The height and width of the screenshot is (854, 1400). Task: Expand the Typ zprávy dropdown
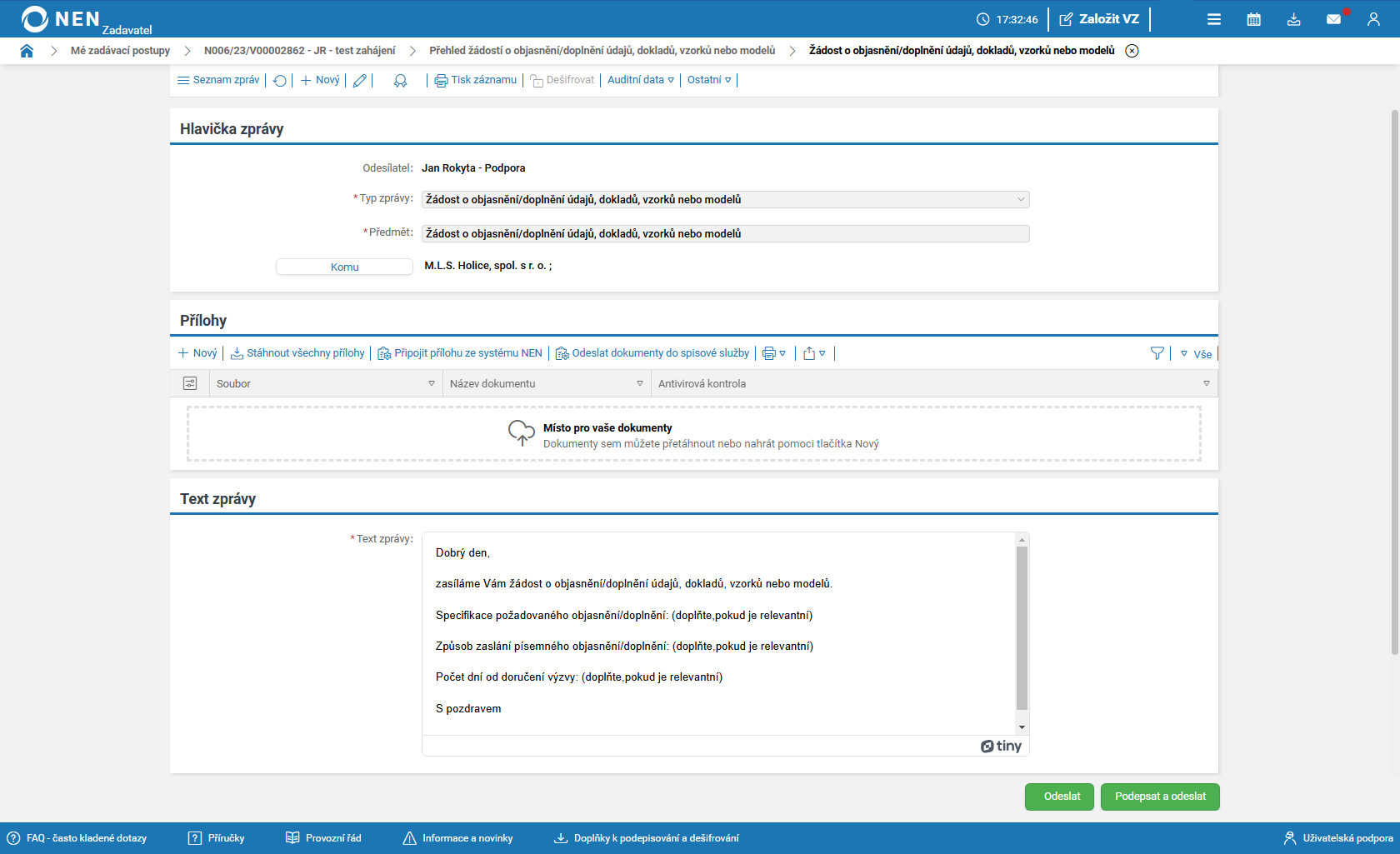coord(1020,200)
